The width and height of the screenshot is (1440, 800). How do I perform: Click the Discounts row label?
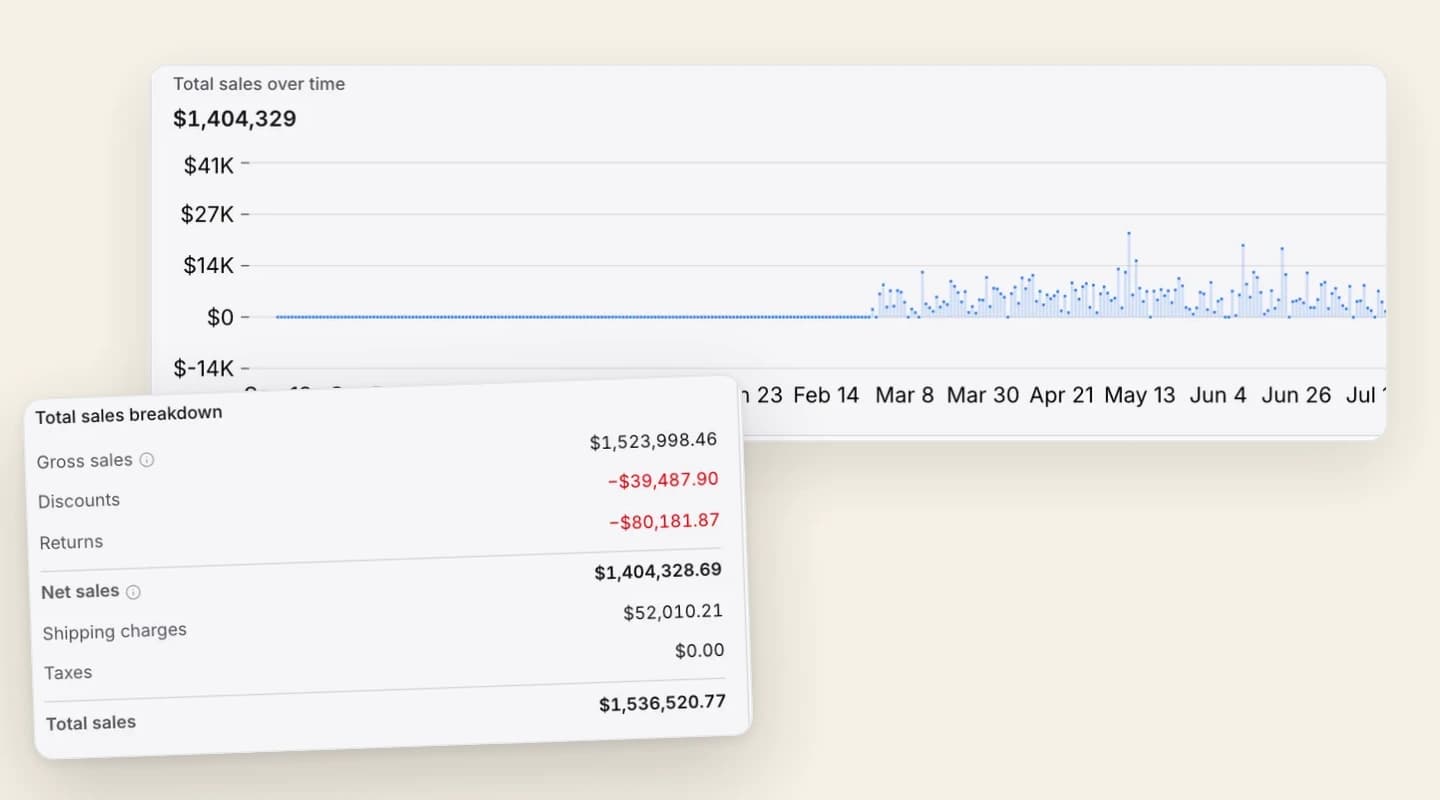79,501
